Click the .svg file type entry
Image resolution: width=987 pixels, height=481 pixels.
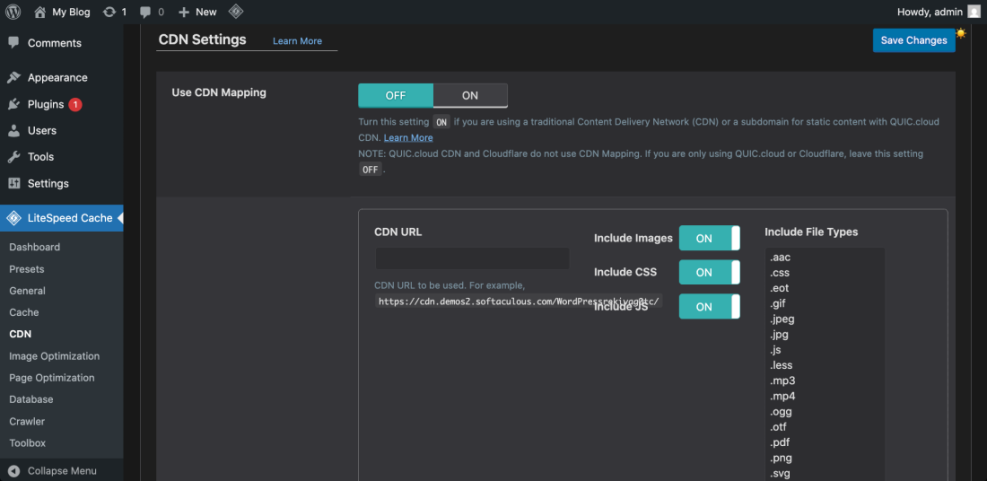click(x=780, y=473)
